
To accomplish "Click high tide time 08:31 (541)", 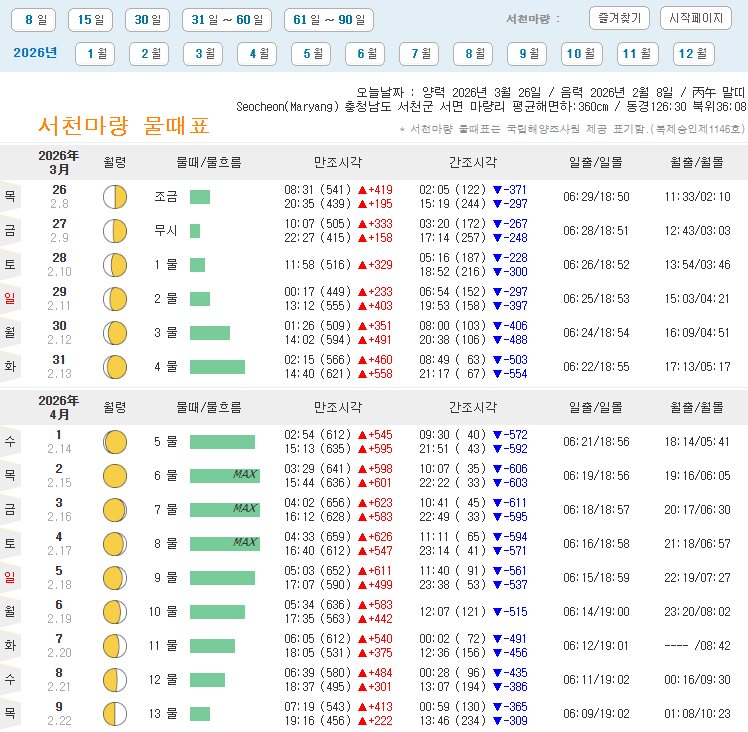I will (318, 190).
